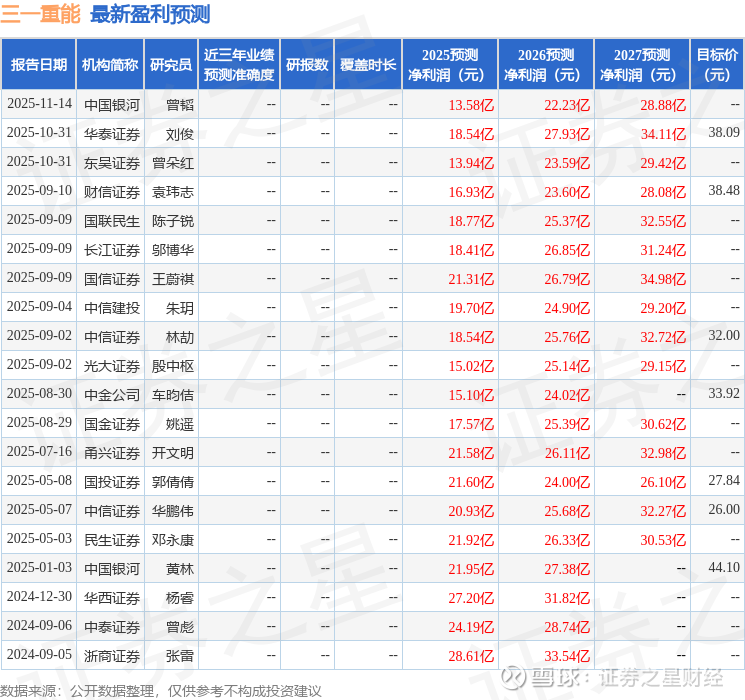Select analyst 华鹏伟 cell

173,511
